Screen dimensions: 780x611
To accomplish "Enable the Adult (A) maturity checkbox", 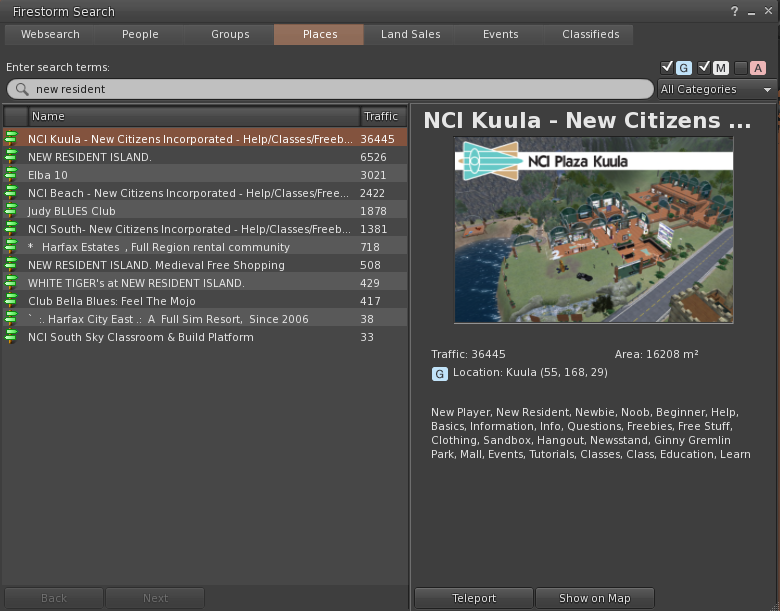I will (x=740, y=67).
